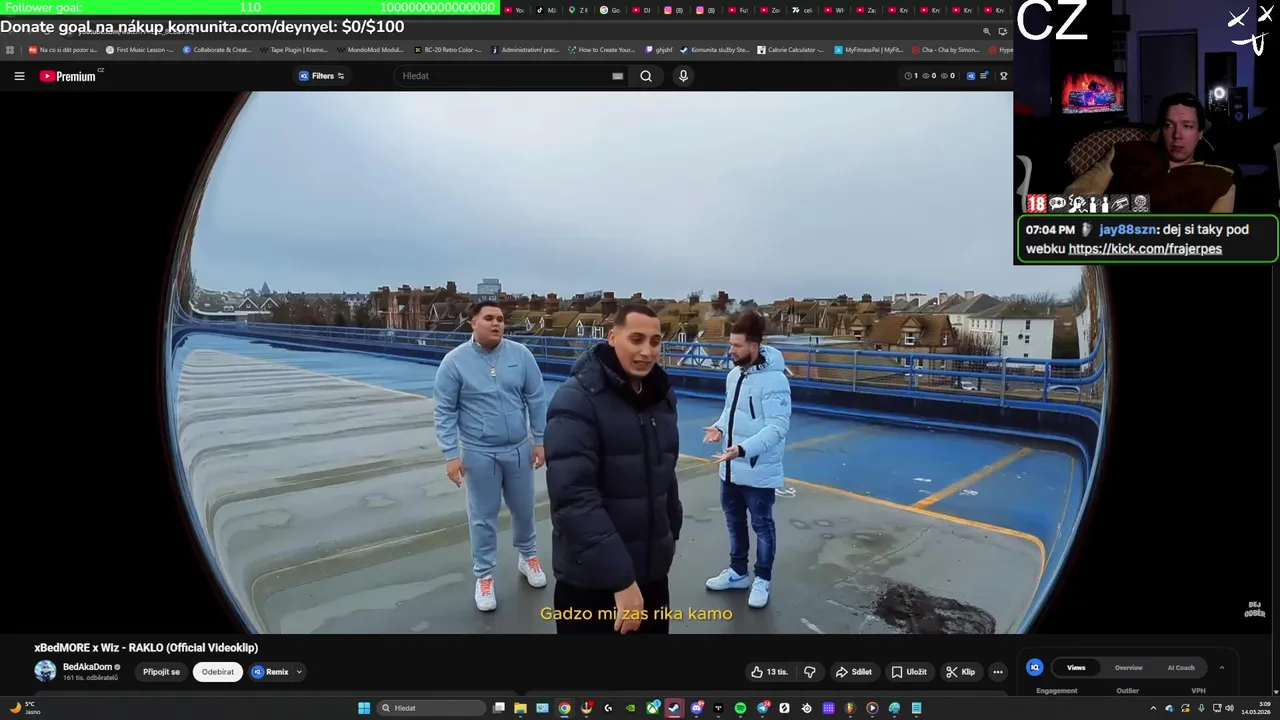Image resolution: width=1280 pixels, height=720 pixels.
Task: Open Google Chrome from the taskbar
Action: pos(564,708)
